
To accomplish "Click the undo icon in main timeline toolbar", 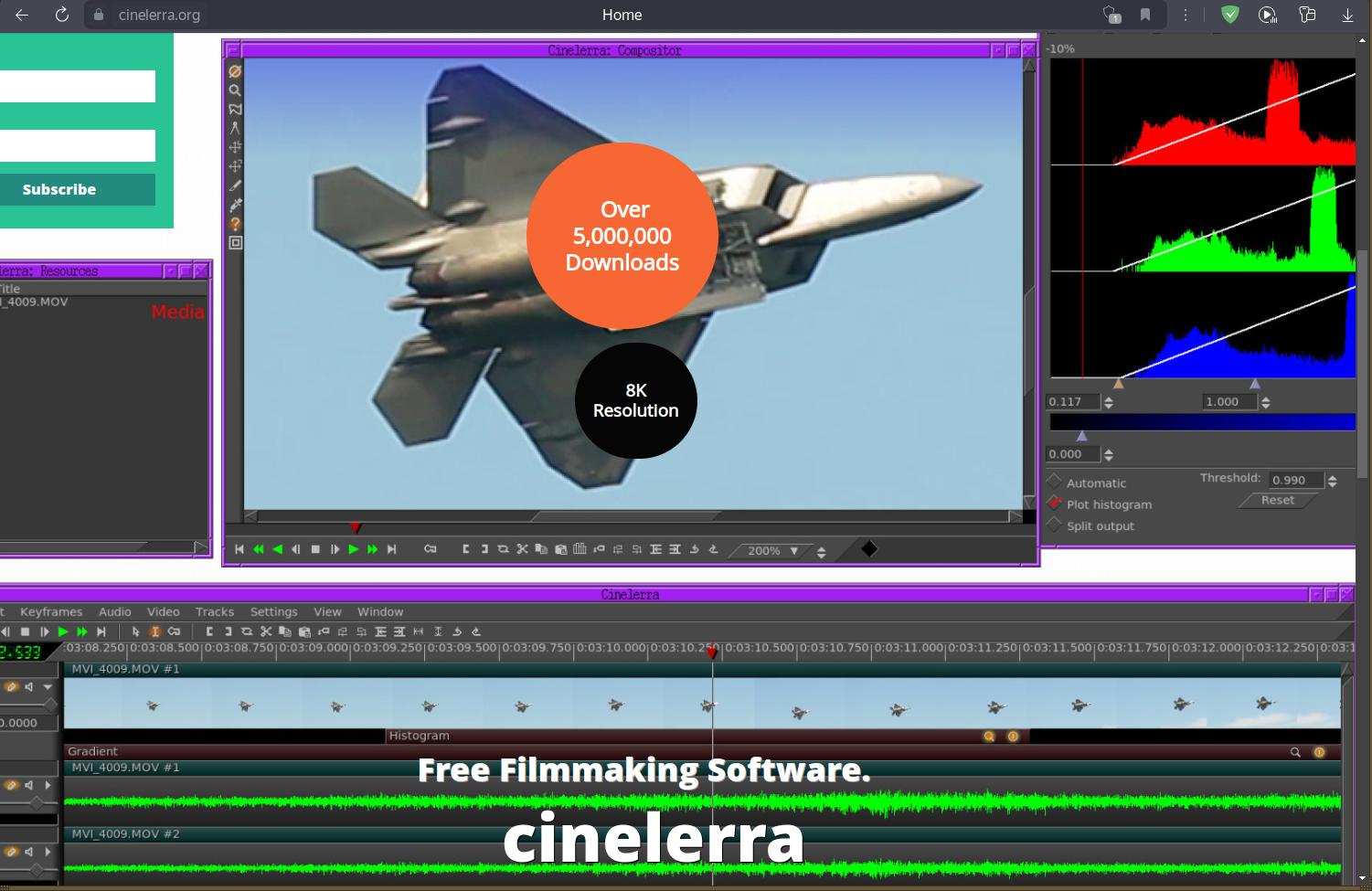I will tap(457, 631).
